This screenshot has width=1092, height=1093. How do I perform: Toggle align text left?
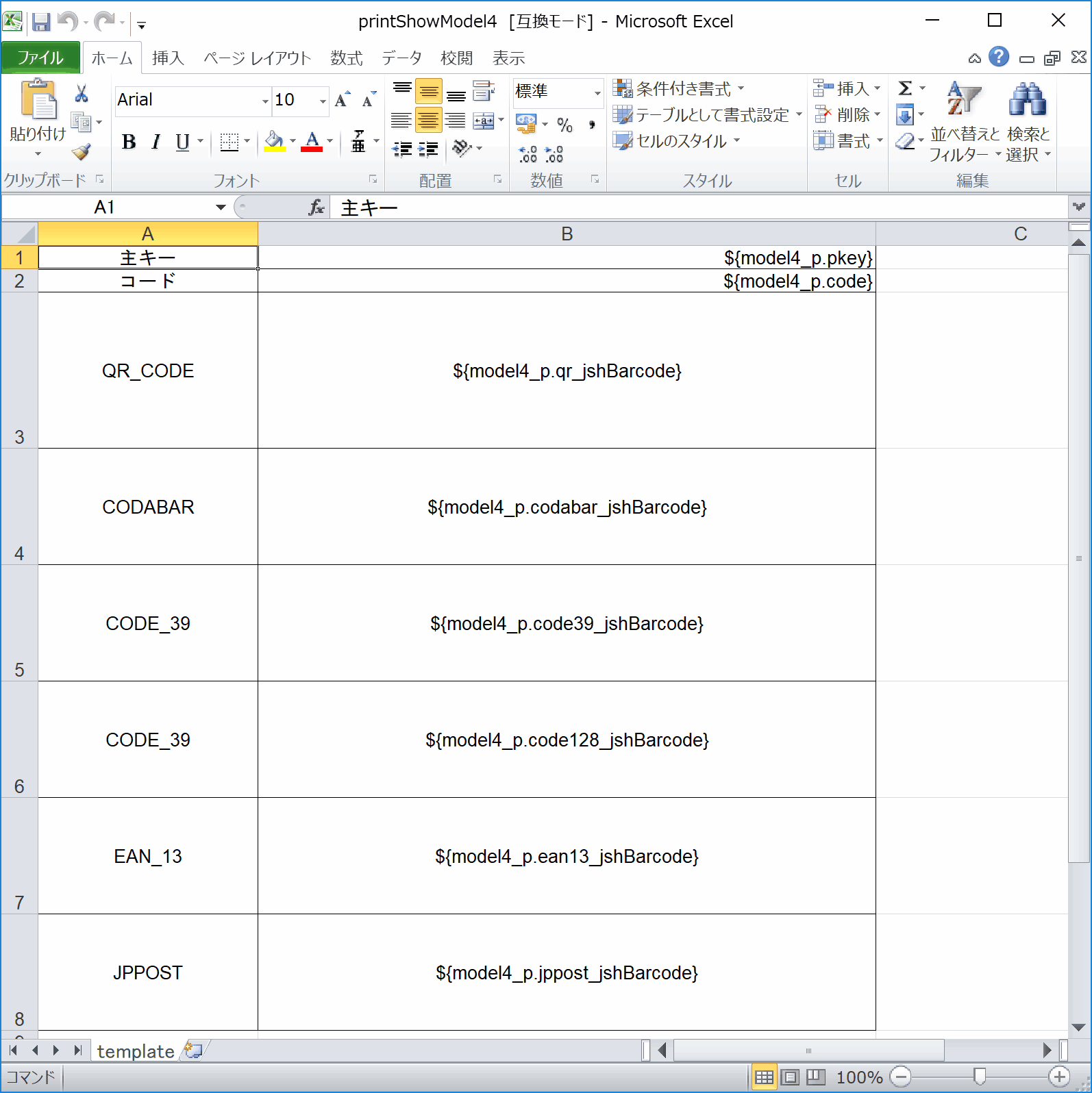click(402, 121)
